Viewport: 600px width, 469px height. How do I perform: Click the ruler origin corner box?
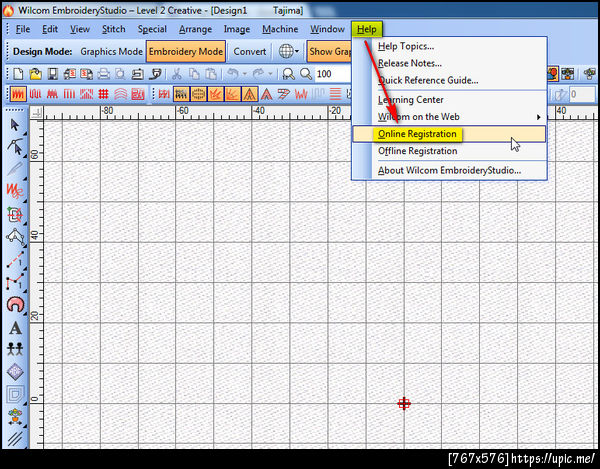(37, 113)
